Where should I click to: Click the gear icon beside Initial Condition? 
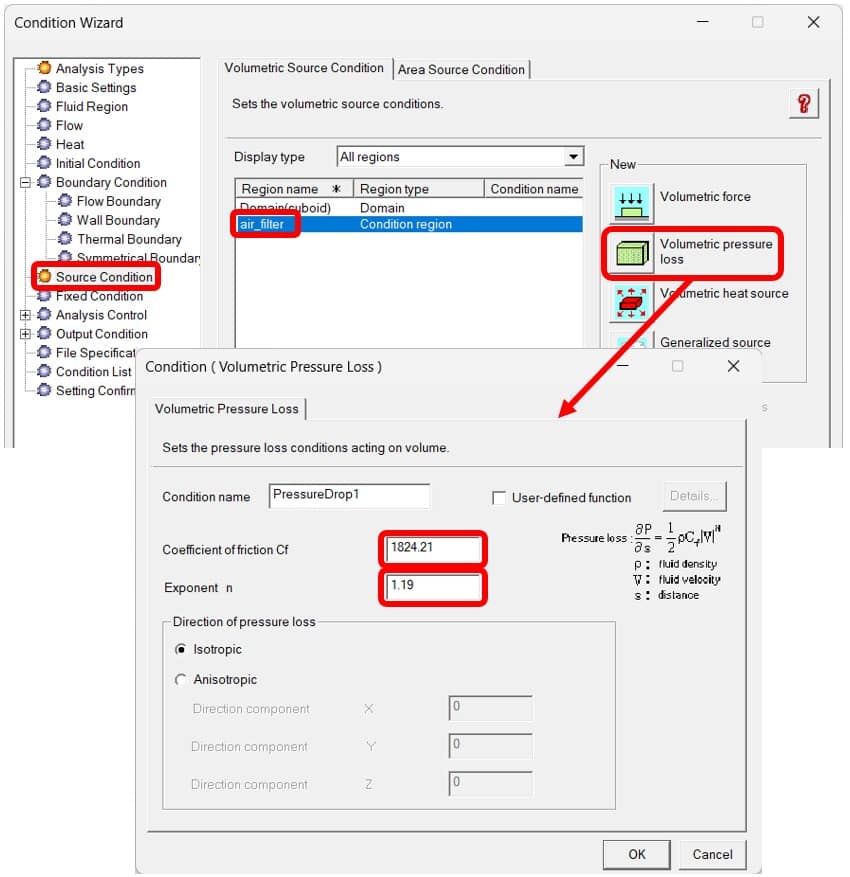[x=44, y=163]
